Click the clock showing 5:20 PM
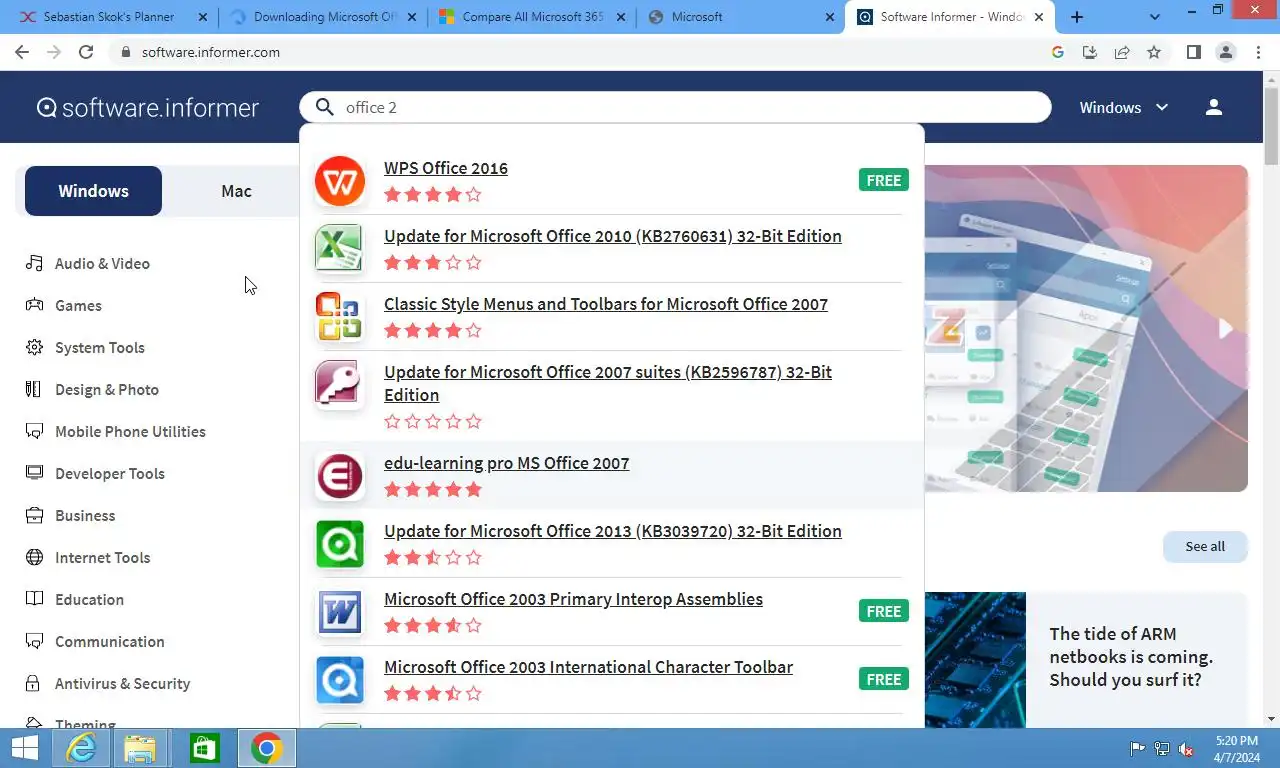 [1236, 741]
